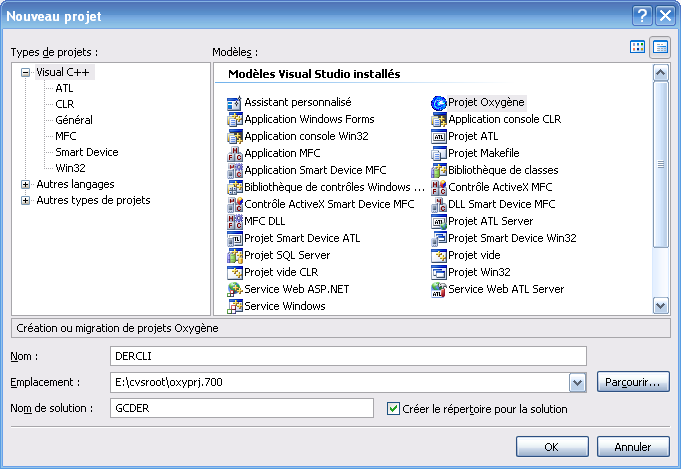The height and width of the screenshot is (469, 681).
Task: Click the Annuler button
Action: 633,447
